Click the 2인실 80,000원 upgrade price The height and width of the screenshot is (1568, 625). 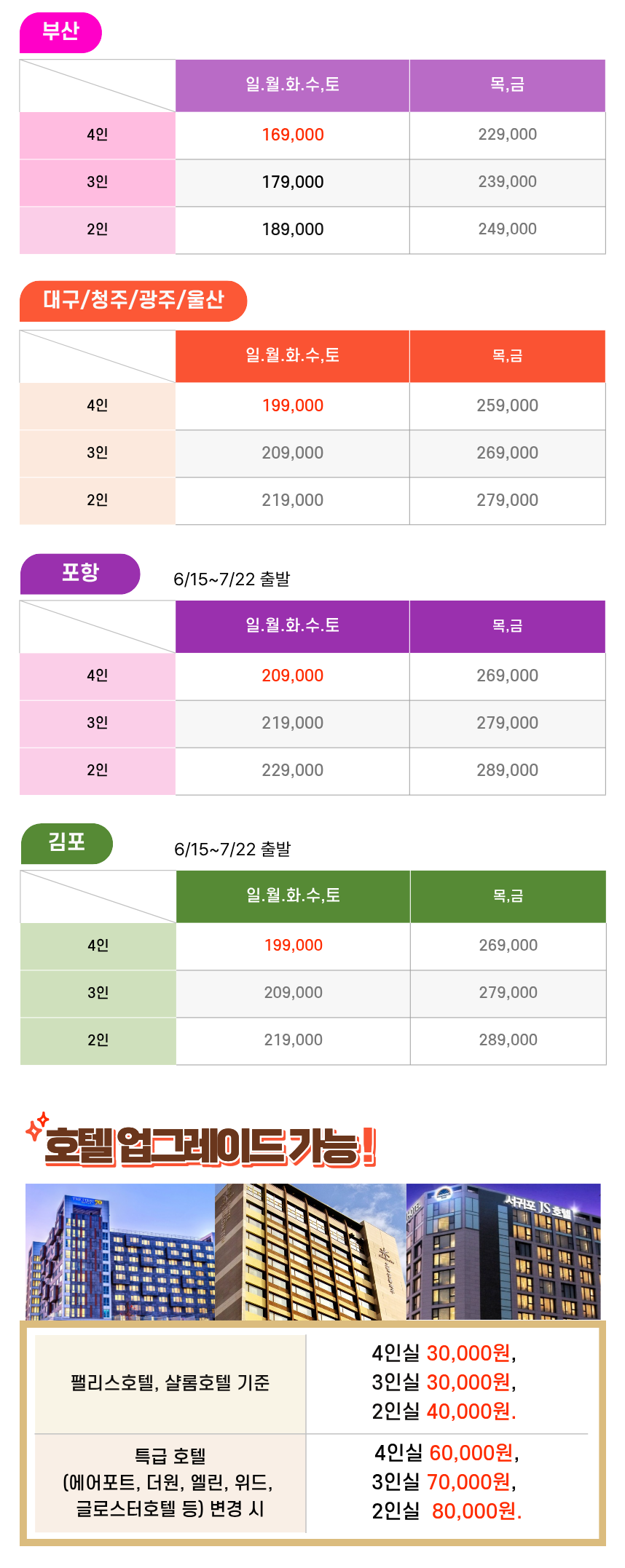click(447, 1511)
